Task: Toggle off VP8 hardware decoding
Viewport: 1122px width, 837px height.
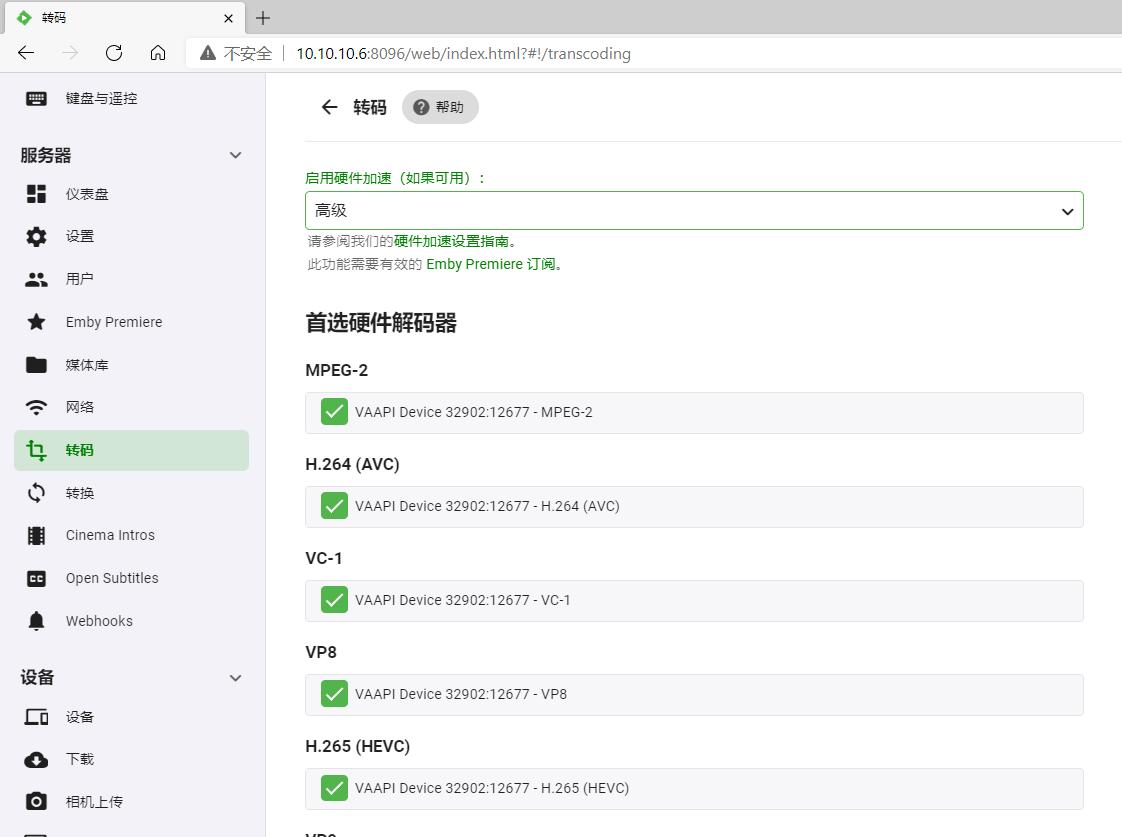Action: coord(334,693)
